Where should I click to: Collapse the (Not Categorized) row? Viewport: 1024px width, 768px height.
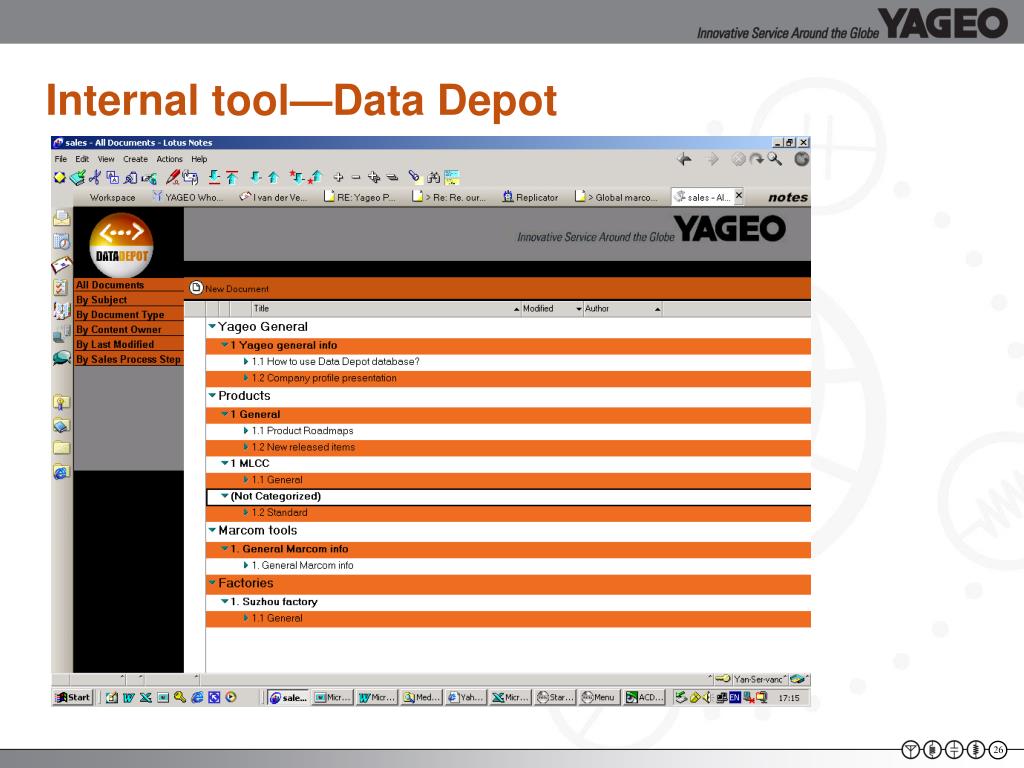tap(225, 496)
